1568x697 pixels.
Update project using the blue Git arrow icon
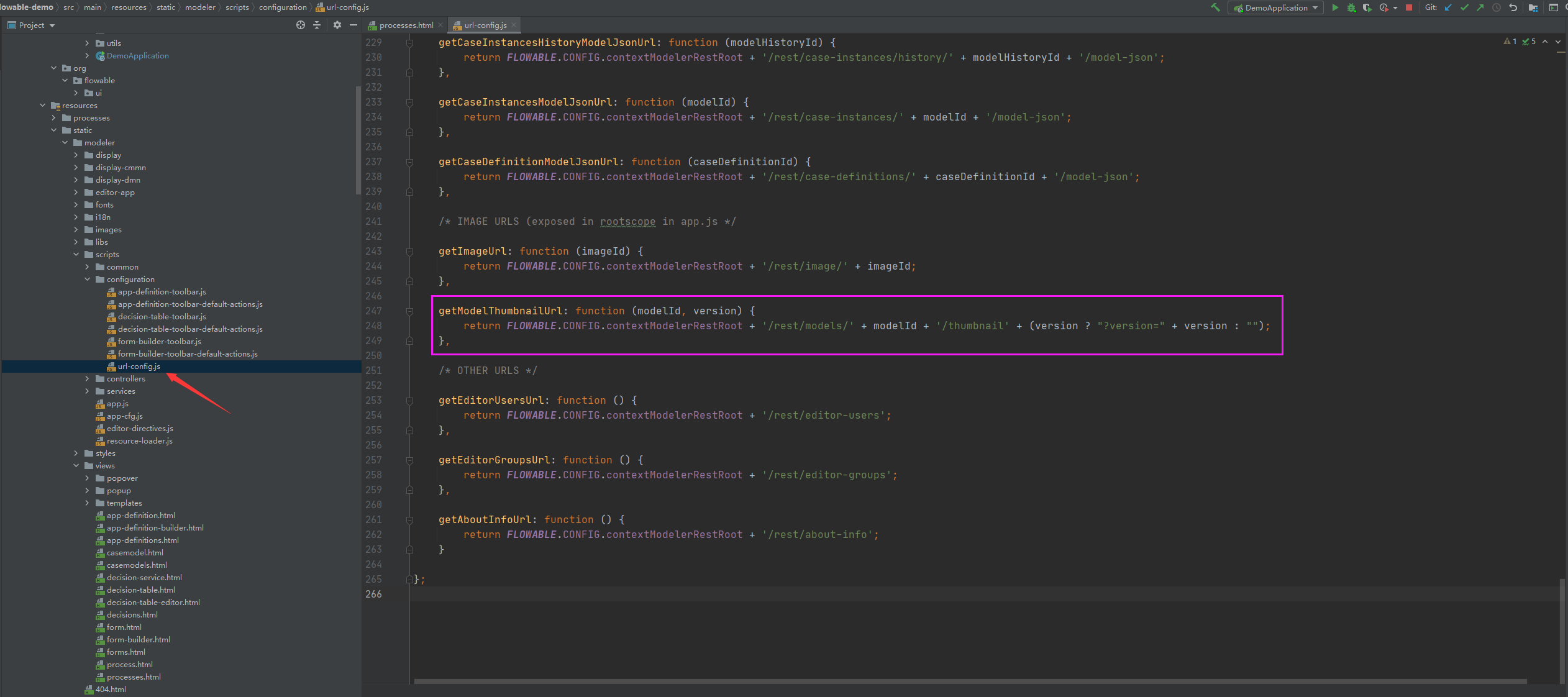click(1447, 8)
